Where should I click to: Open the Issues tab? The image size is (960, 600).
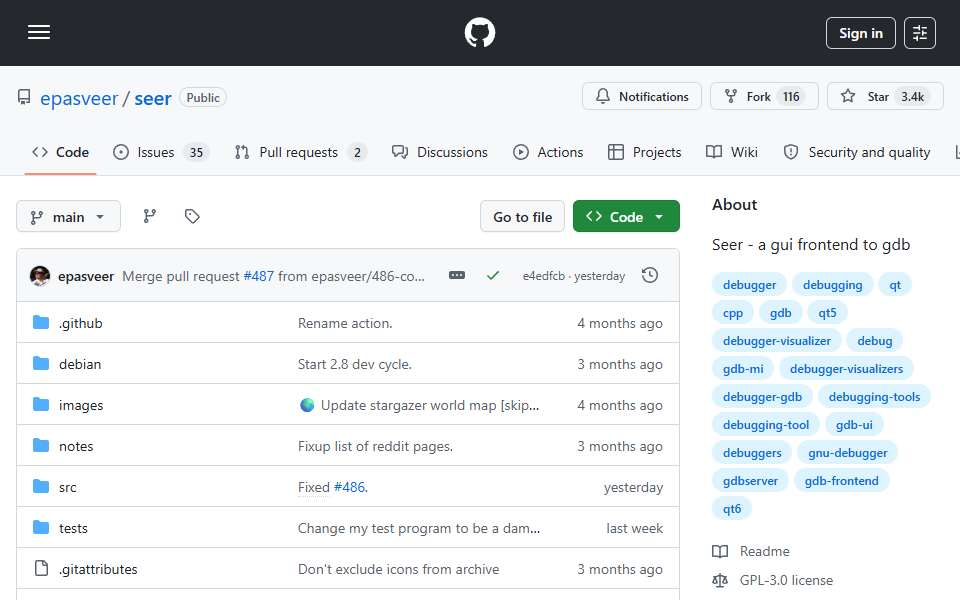point(161,152)
